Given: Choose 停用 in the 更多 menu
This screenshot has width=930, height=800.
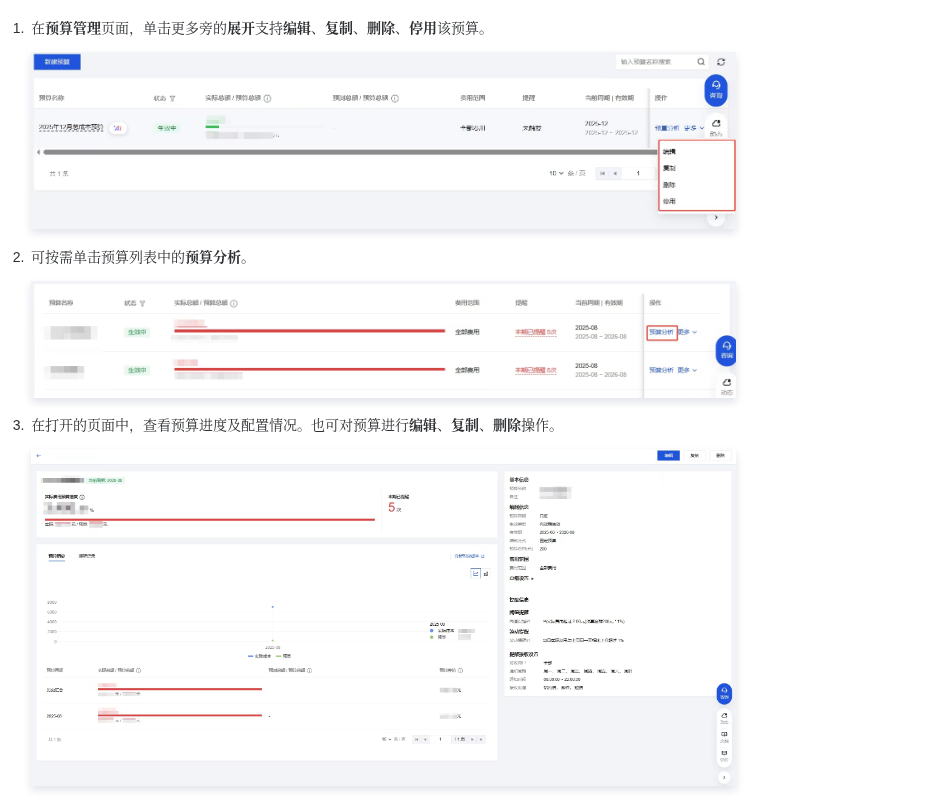Looking at the screenshot, I should (x=669, y=202).
